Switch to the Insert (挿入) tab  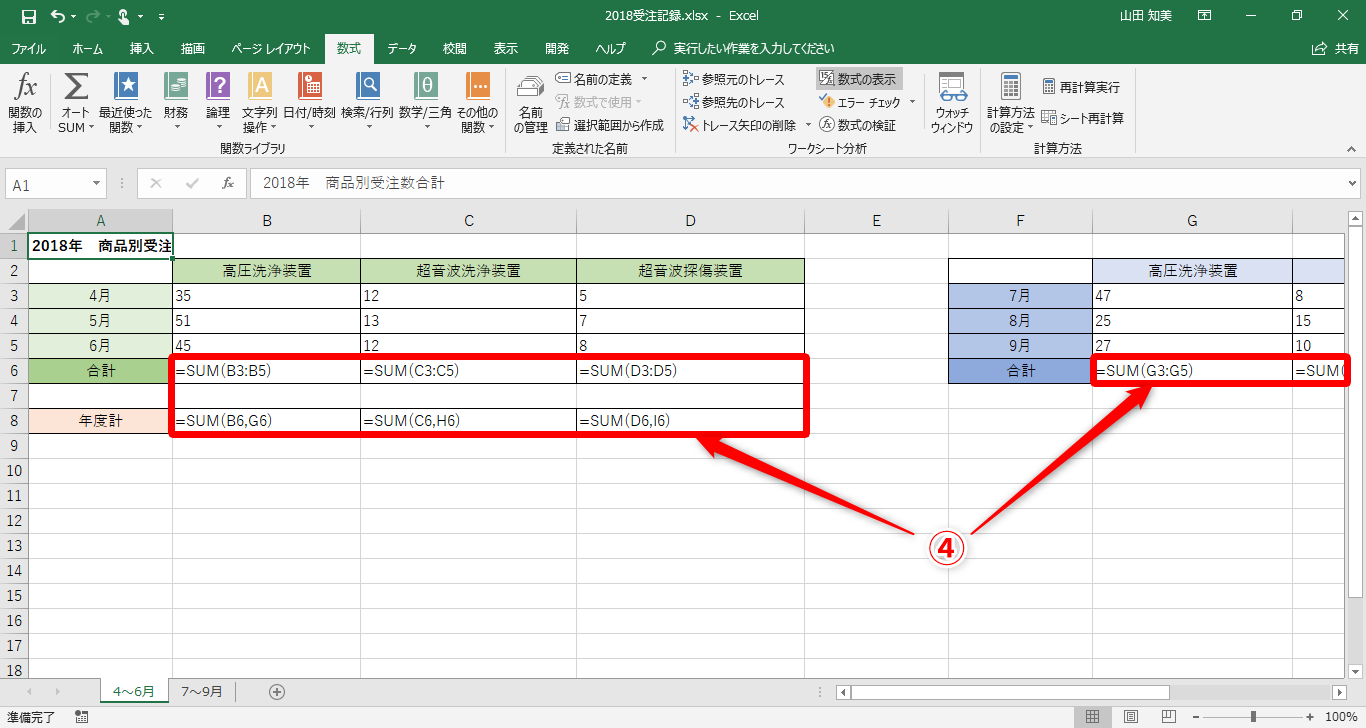click(x=141, y=48)
